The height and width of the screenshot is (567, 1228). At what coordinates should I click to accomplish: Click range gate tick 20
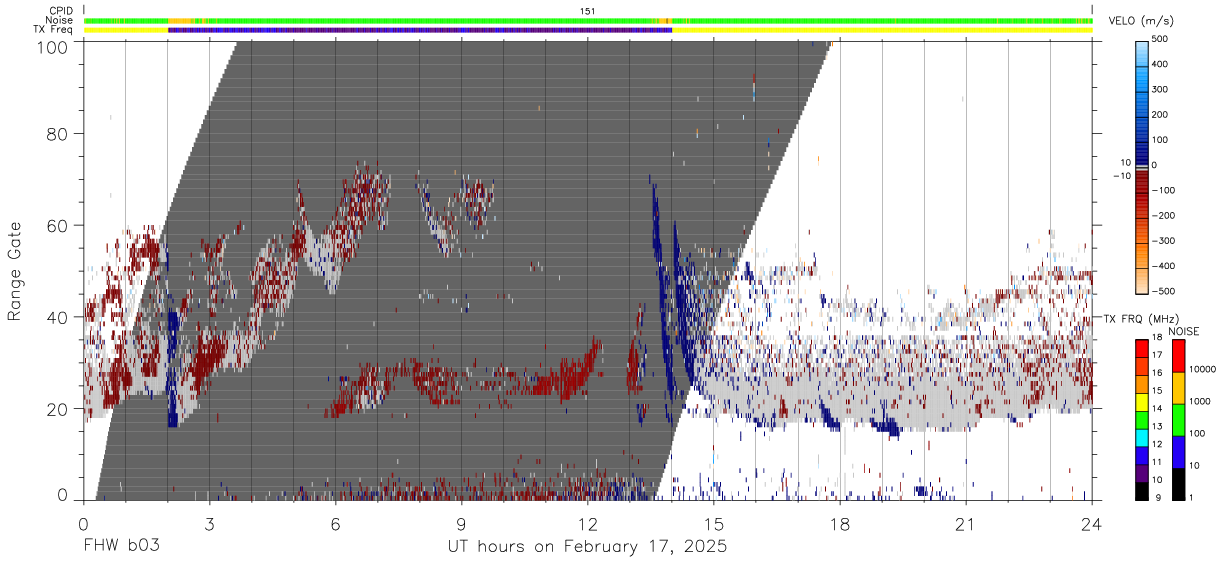tap(58, 409)
